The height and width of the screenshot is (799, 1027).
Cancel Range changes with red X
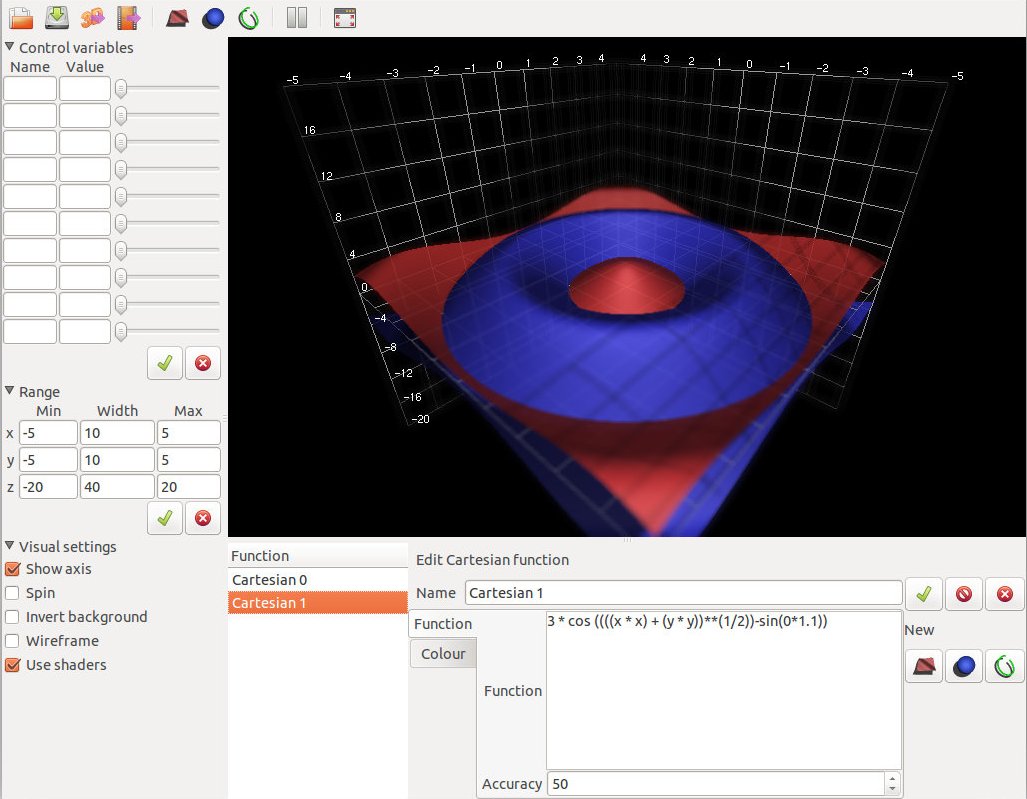pos(203,518)
